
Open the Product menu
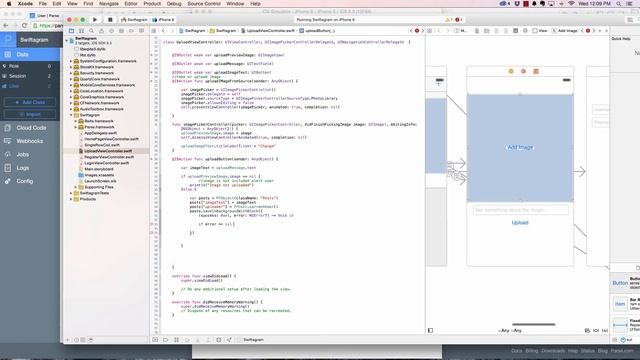152,4
